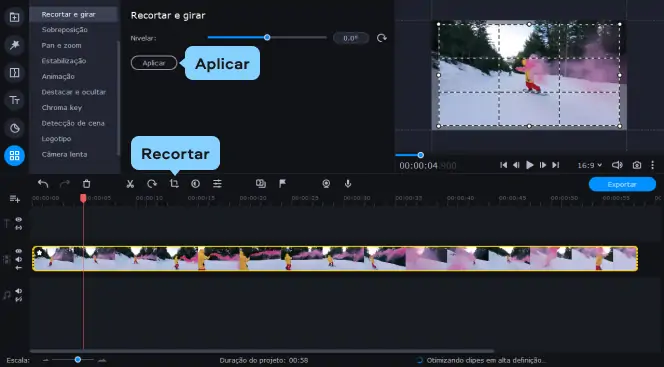This screenshot has width=664, height=367.
Task: Toggle titles track visibility eye icon
Action: point(19,220)
